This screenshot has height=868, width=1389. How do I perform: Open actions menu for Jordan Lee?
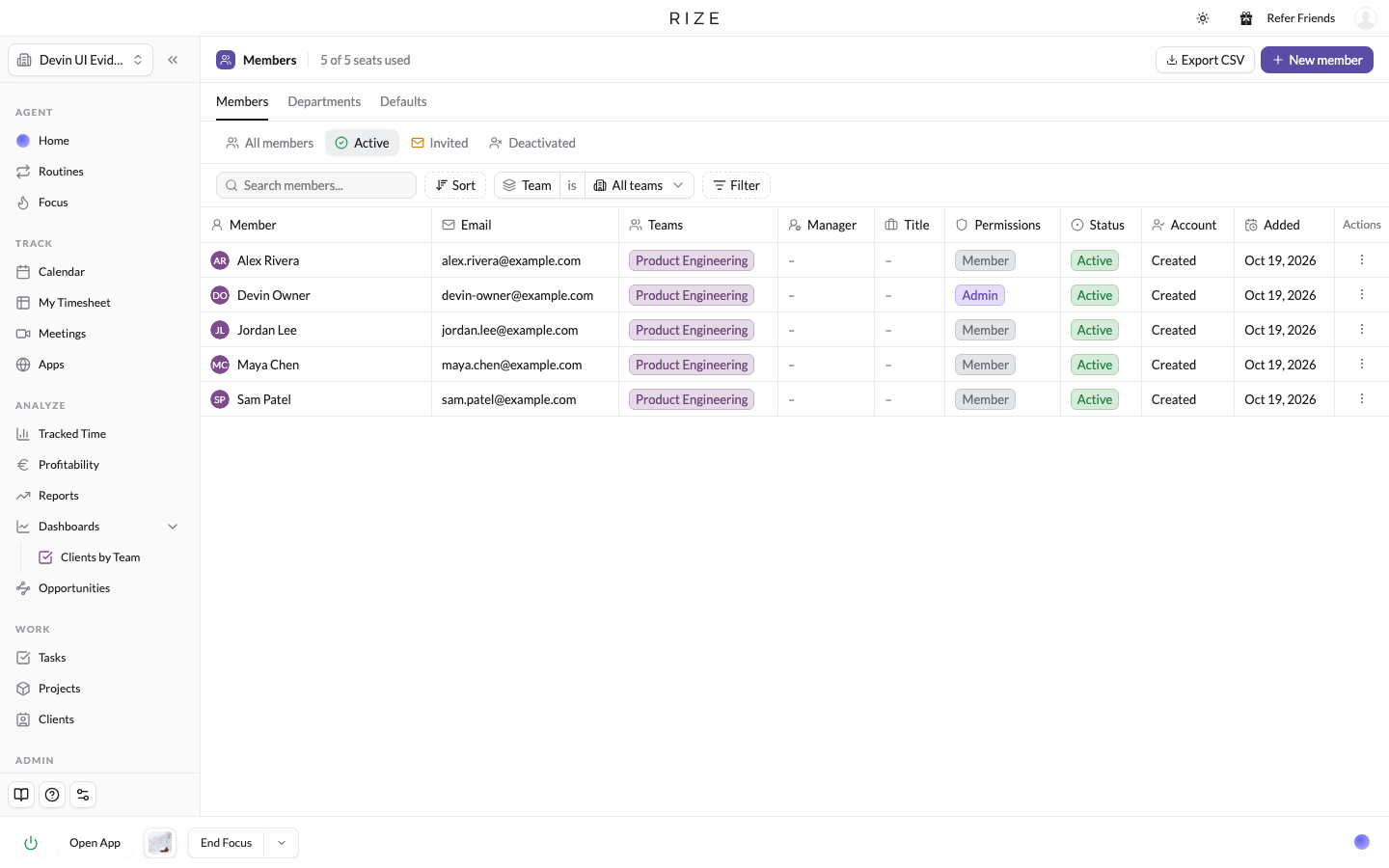tap(1362, 329)
